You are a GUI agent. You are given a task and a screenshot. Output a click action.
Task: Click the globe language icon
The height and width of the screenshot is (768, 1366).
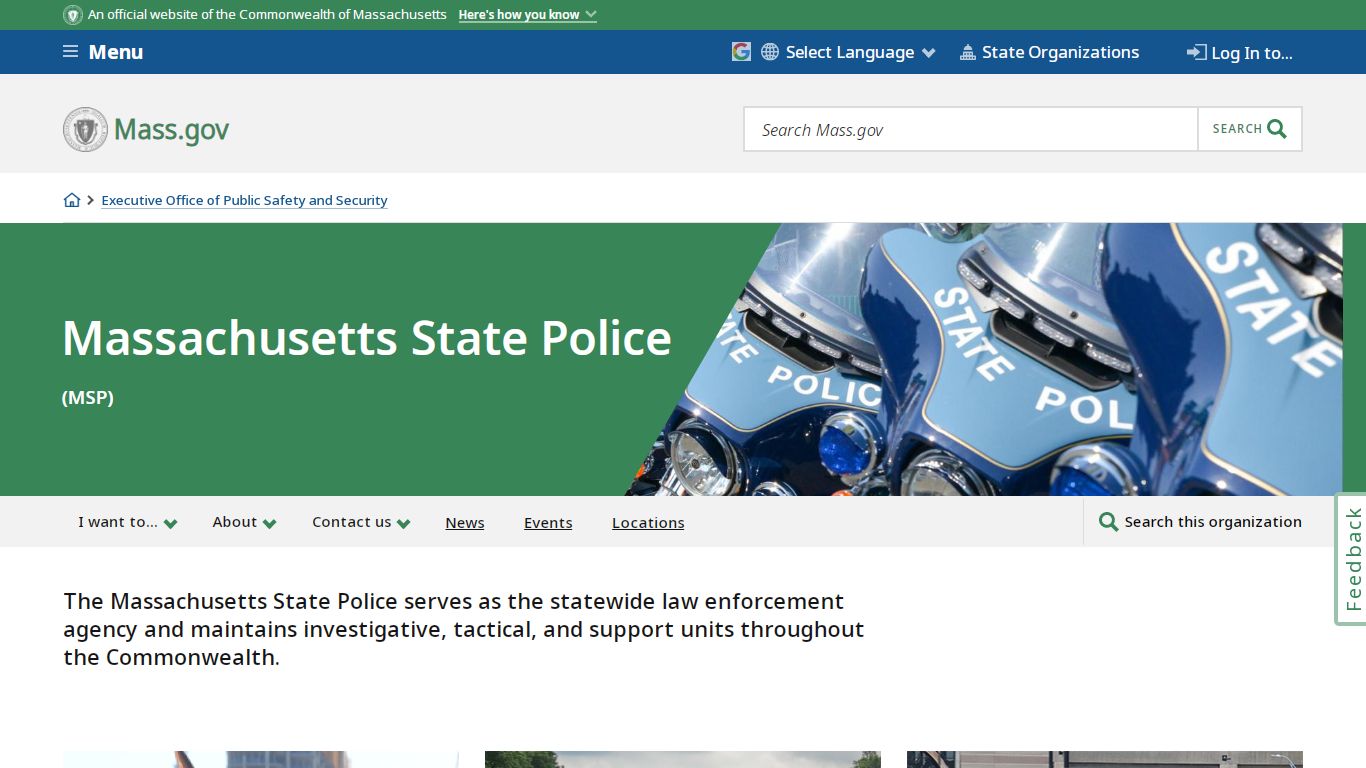point(770,52)
